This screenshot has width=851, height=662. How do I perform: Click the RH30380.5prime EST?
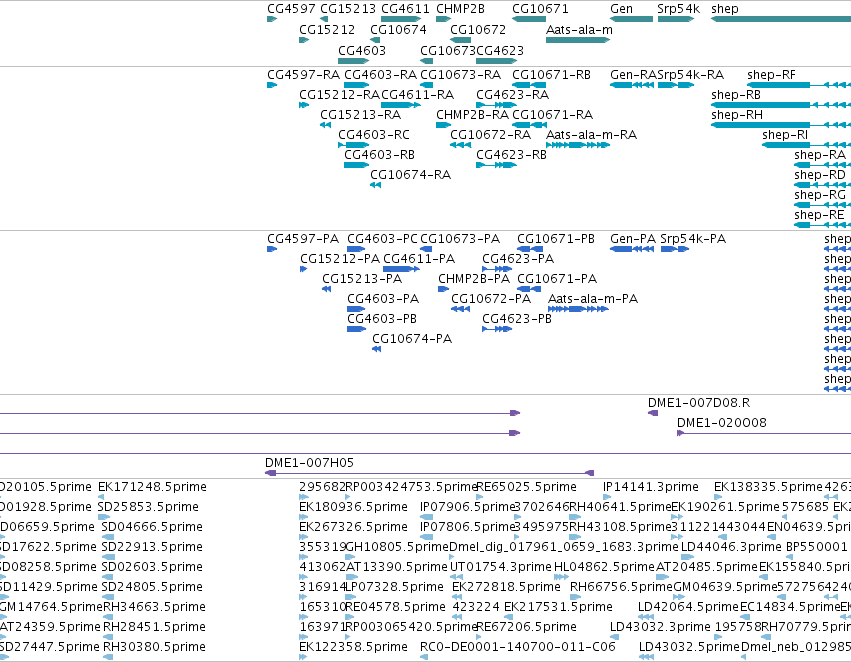tap(107, 657)
